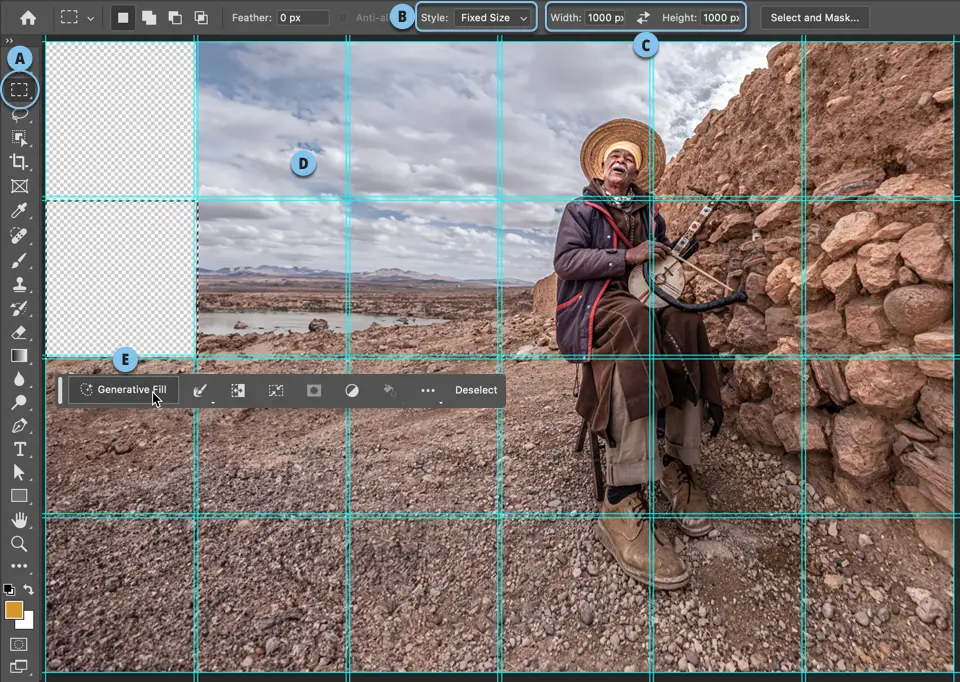Click the Generative Fill button
Viewport: 960px width, 682px height.
(x=124, y=390)
